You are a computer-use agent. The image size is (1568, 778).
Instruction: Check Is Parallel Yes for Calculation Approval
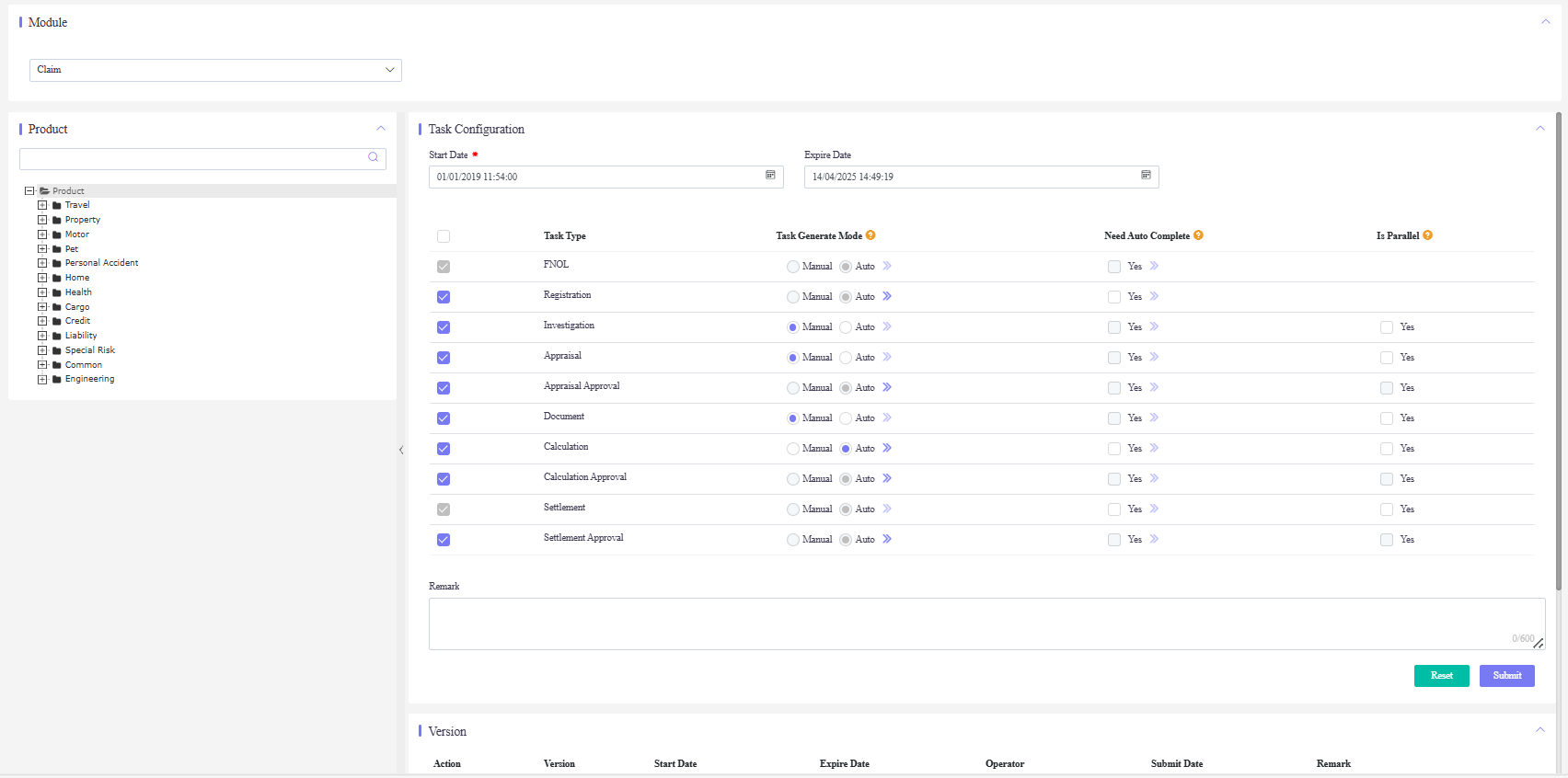[x=1387, y=479]
